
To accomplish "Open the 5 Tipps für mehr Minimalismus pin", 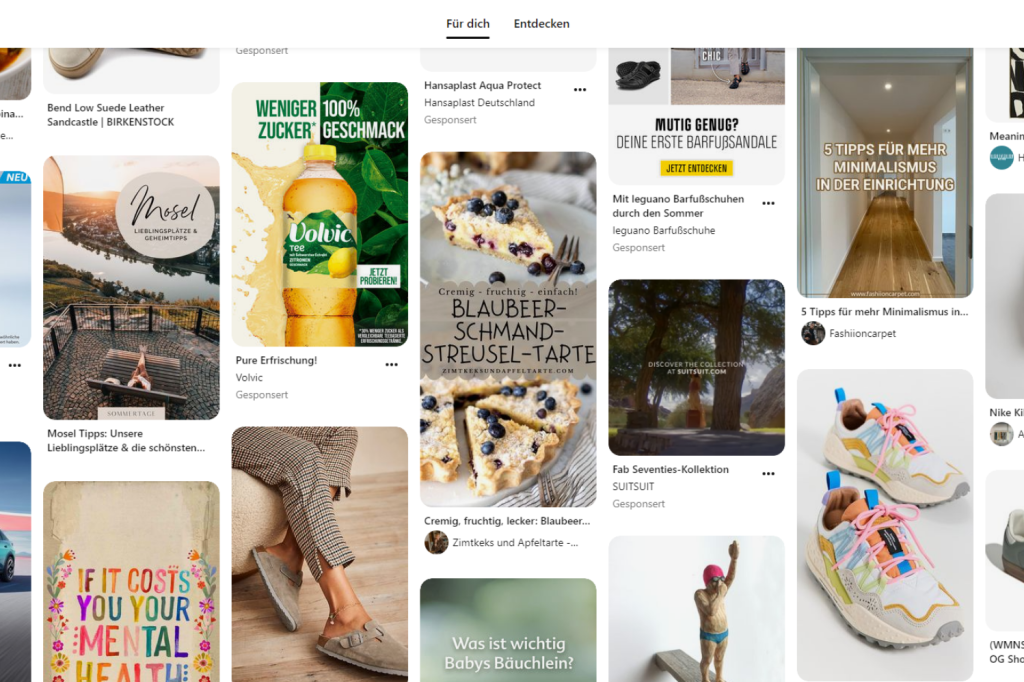I will pyautogui.click(x=885, y=172).
